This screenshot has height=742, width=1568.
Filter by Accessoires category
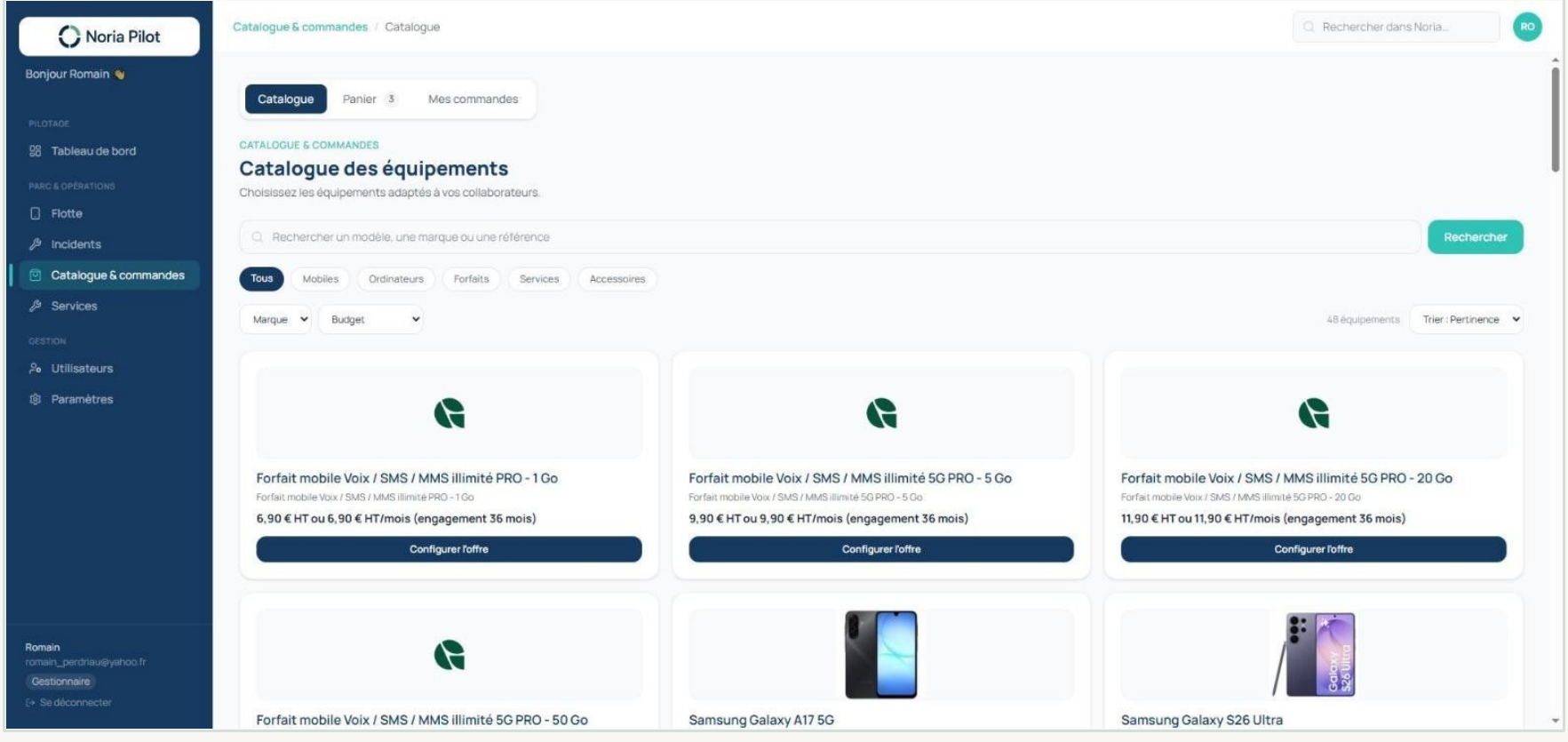pyautogui.click(x=617, y=279)
